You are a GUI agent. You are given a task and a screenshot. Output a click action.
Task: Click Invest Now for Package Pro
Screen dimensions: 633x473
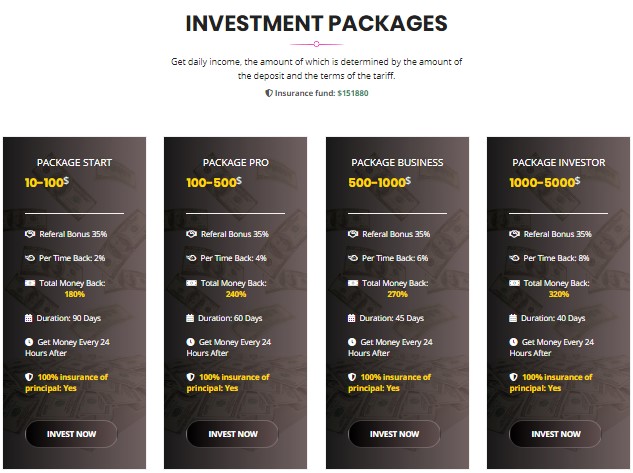click(233, 434)
